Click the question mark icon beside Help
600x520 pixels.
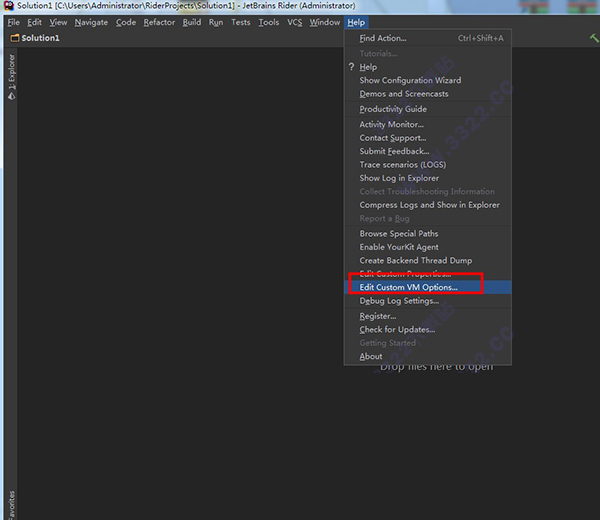[351, 67]
